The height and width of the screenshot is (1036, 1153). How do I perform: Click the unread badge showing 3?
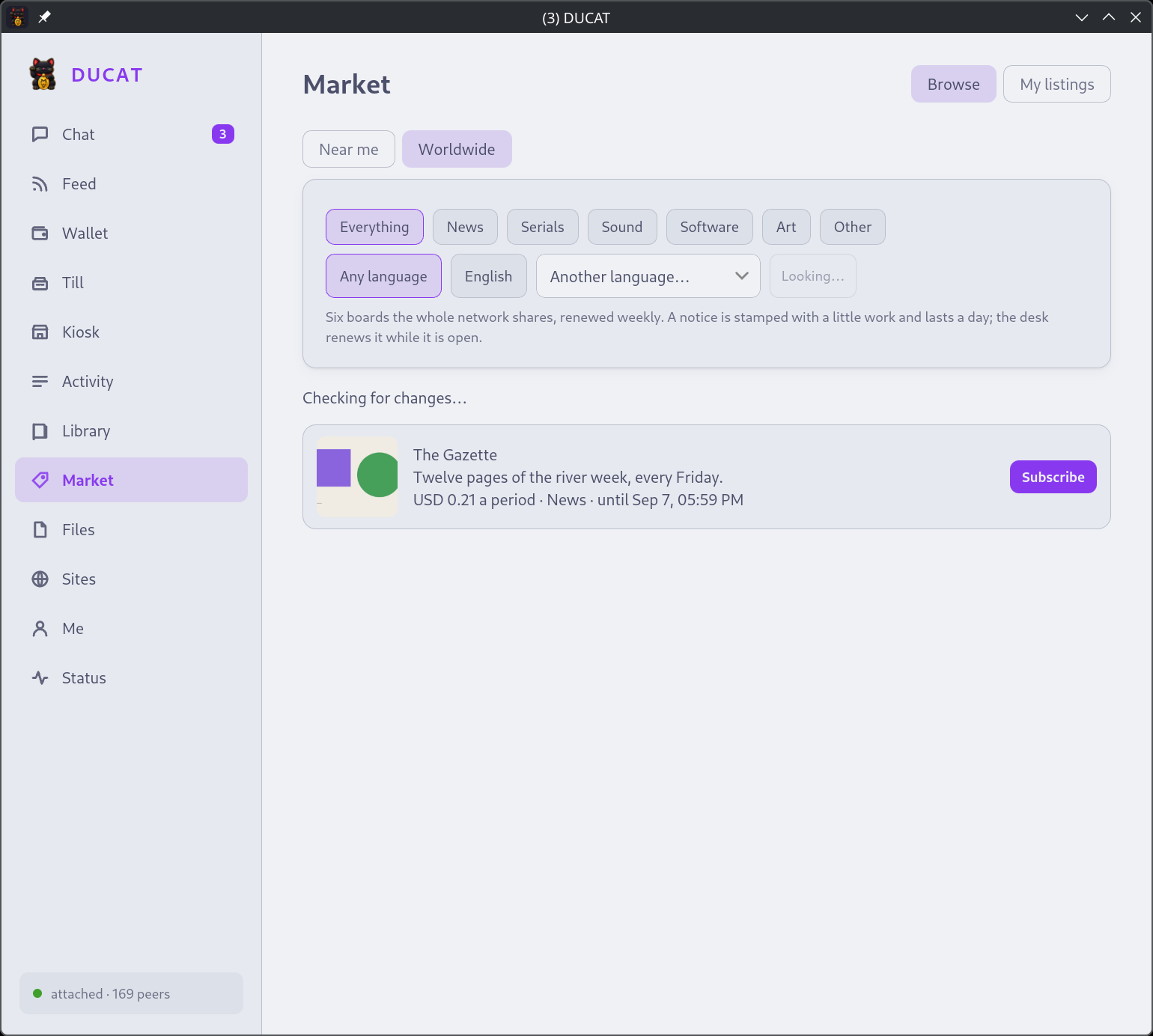pyautogui.click(x=223, y=134)
